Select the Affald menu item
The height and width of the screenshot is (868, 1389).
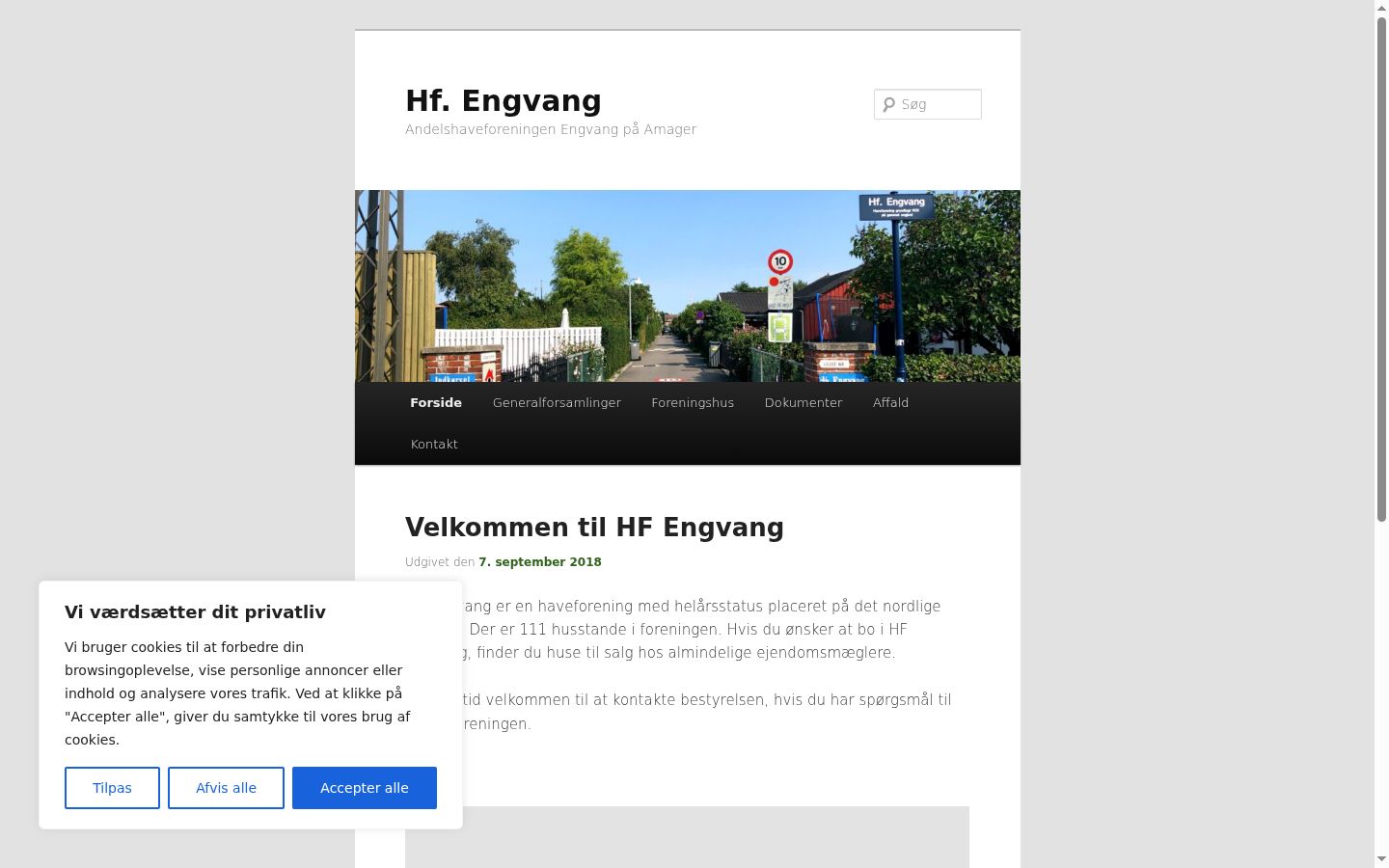(x=890, y=403)
